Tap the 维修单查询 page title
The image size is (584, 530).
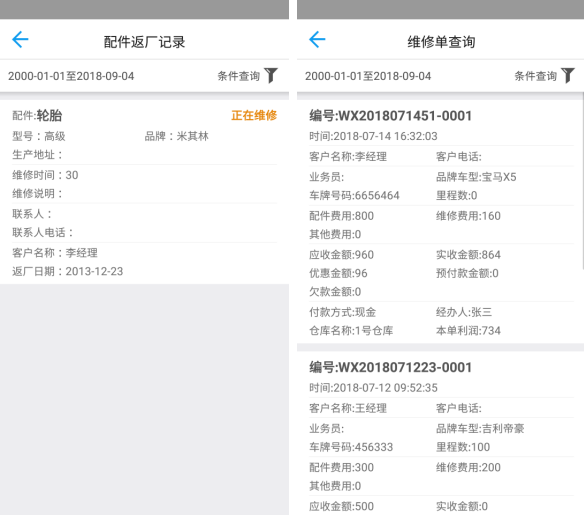tap(441, 42)
